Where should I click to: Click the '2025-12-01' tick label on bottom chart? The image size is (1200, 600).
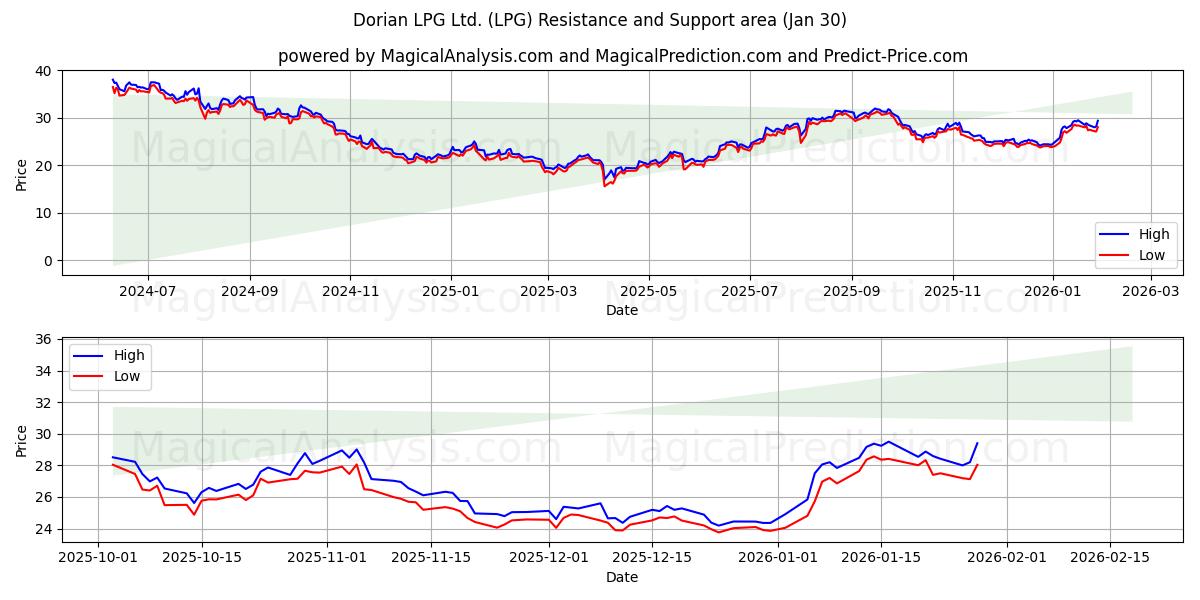[x=550, y=557]
